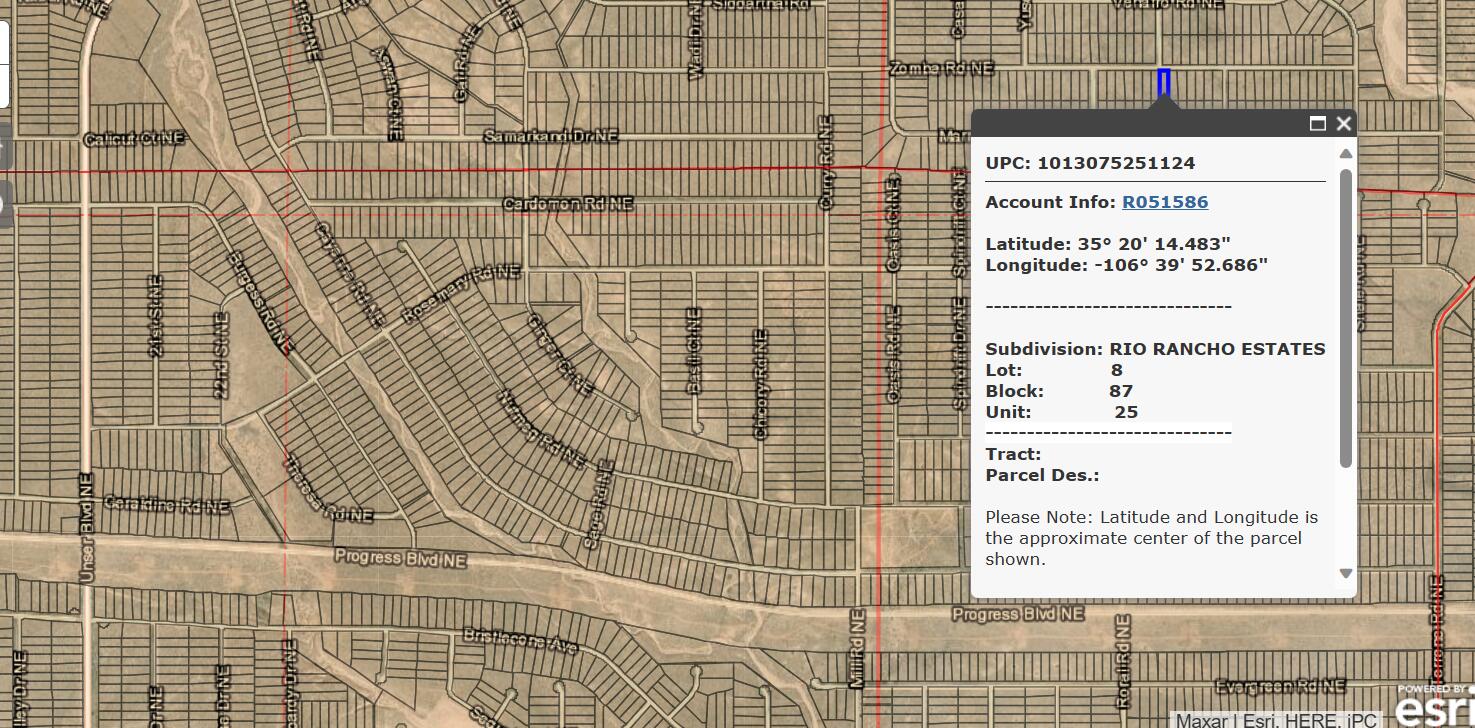
Task: Click the Maxar Esri HERE attribution text
Action: pyautogui.click(x=1276, y=720)
